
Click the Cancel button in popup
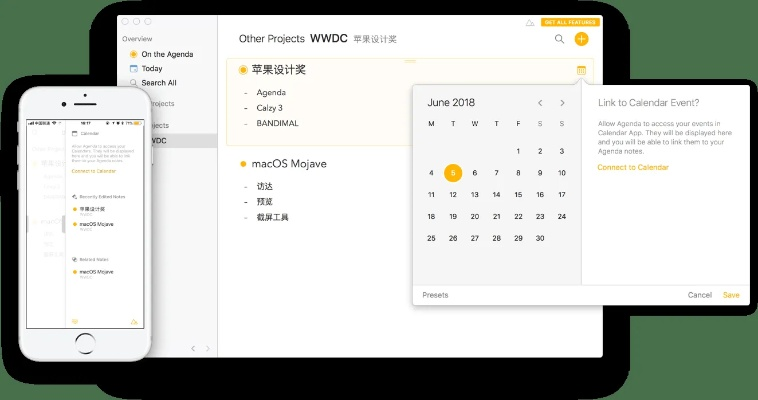[x=699, y=295]
